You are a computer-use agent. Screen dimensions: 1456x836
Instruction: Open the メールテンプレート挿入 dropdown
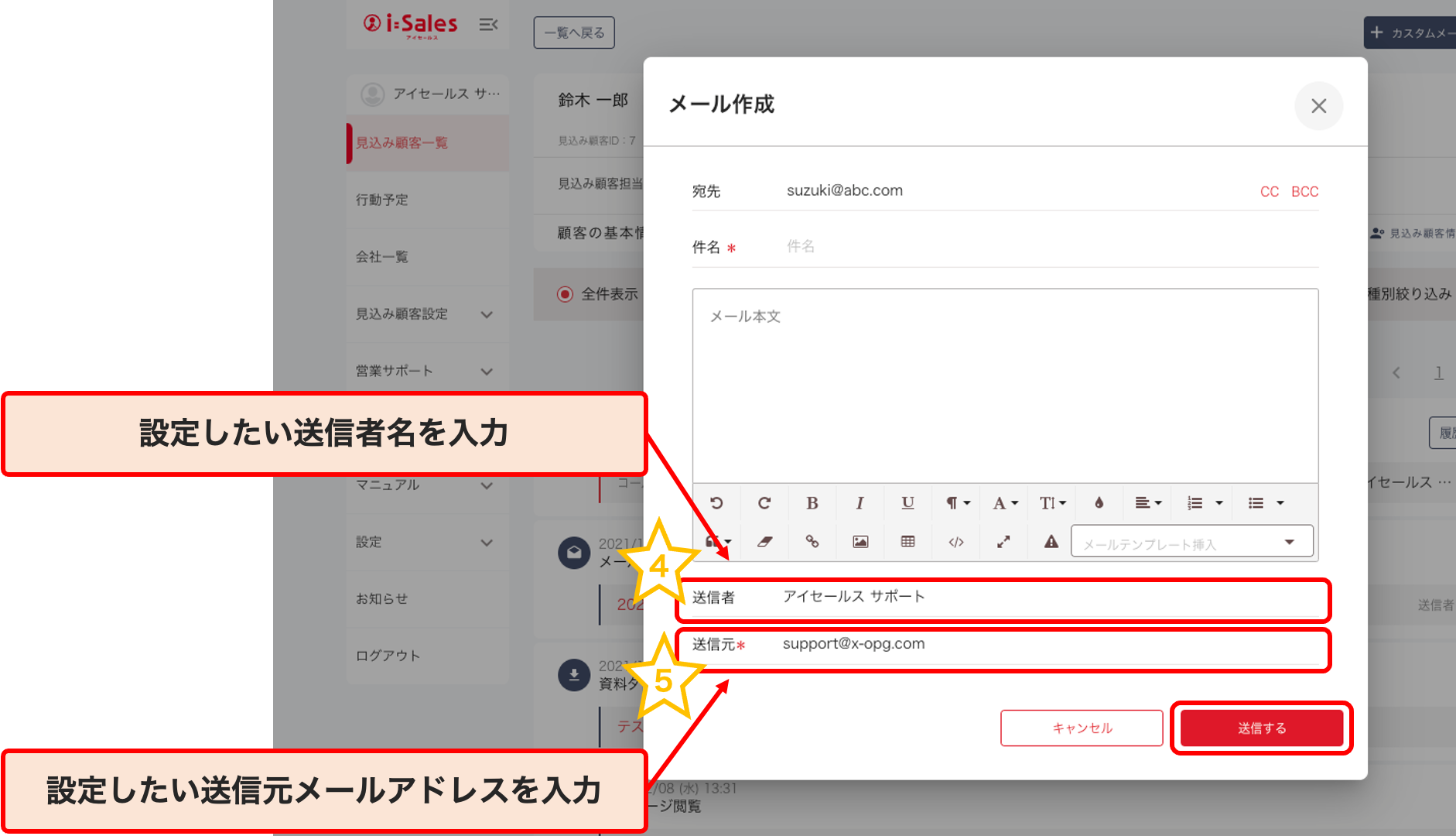click(x=1191, y=542)
